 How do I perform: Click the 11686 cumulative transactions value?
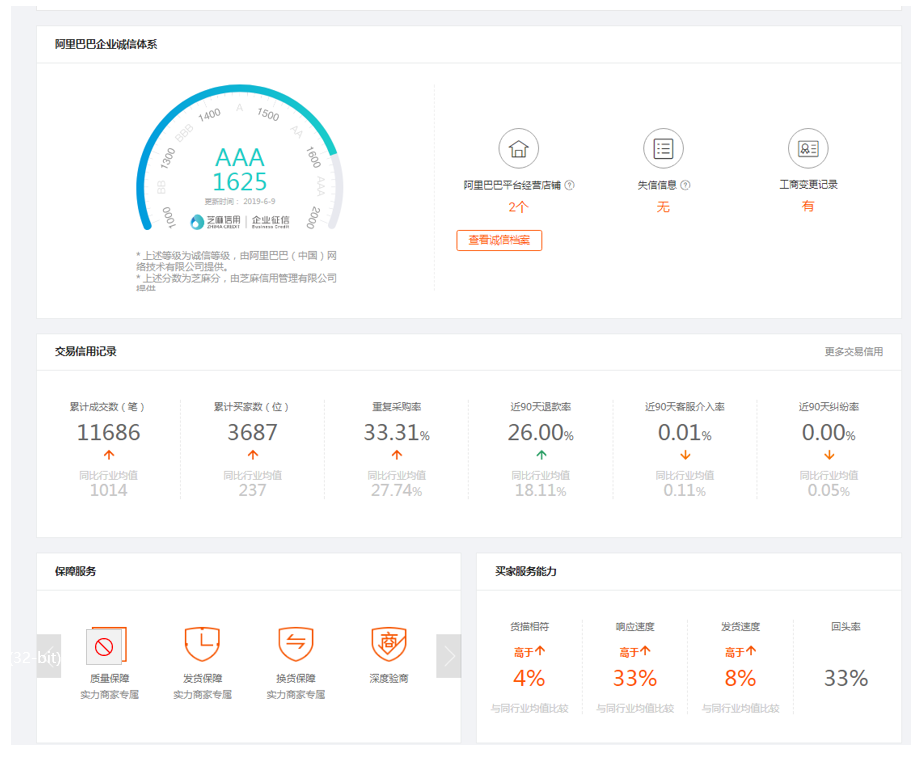point(108,432)
